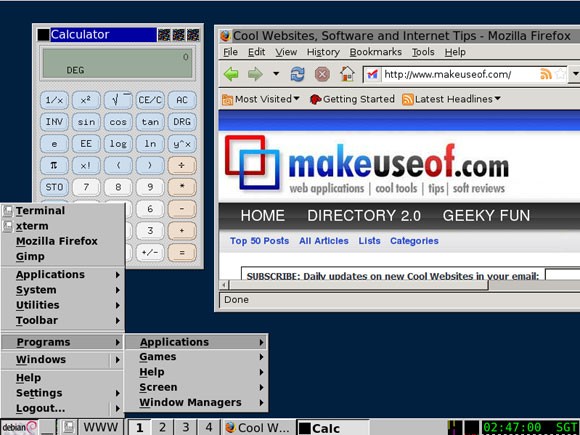The width and height of the screenshot is (580, 435).
Task: Expand the Utilities submenu
Action: click(63, 305)
